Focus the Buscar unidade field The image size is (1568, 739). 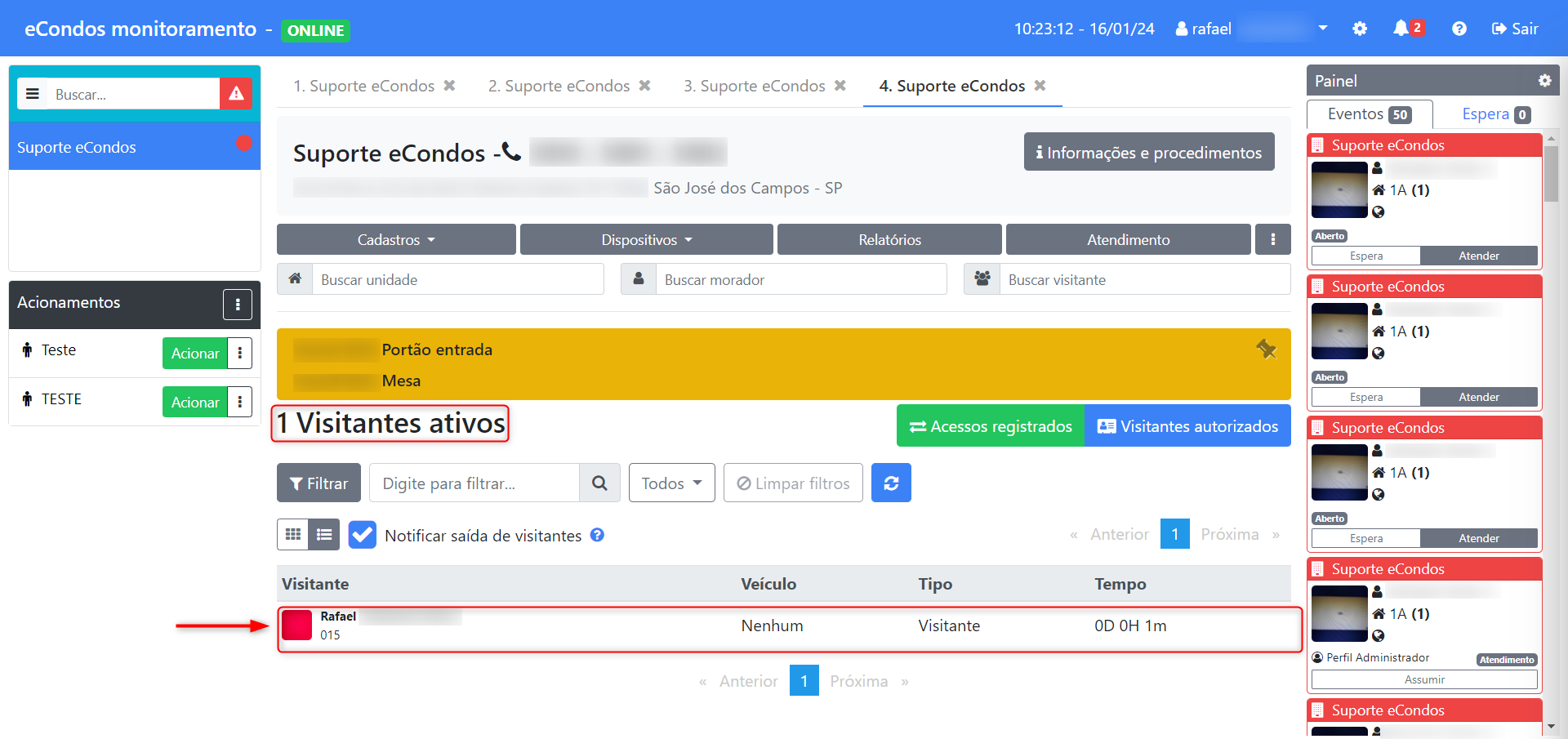457,279
